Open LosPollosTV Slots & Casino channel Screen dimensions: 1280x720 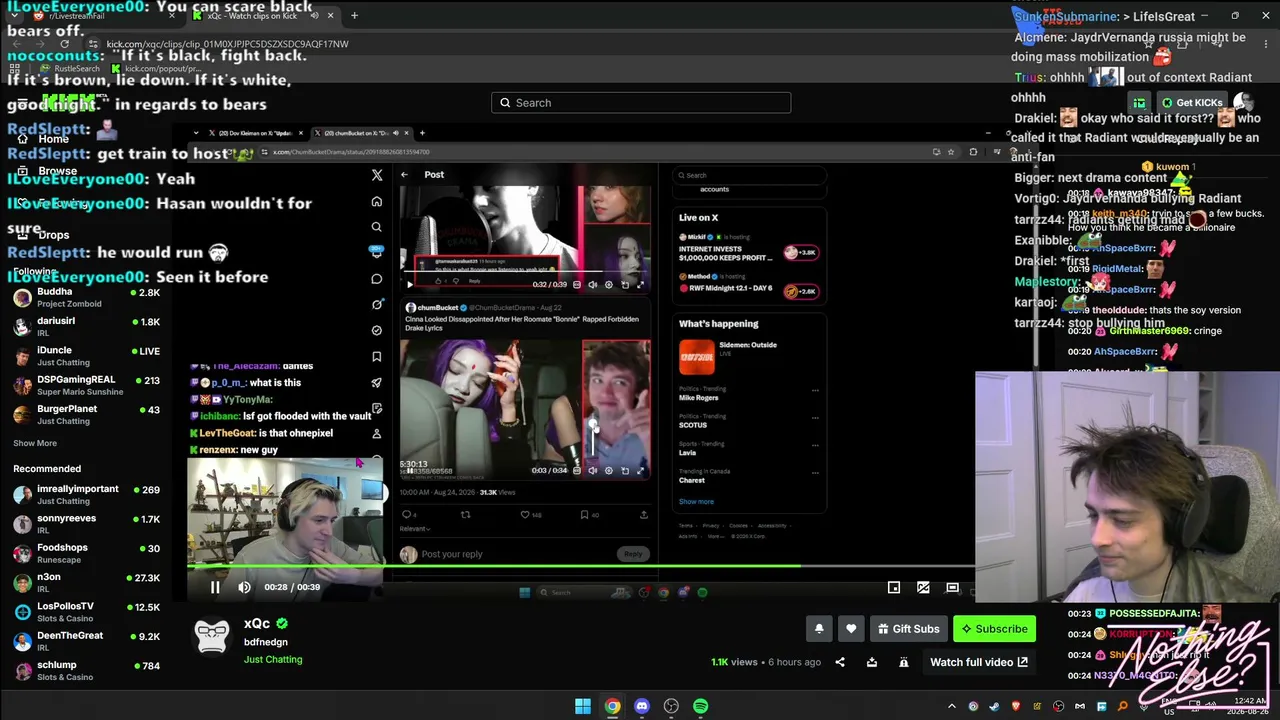tap(86, 611)
